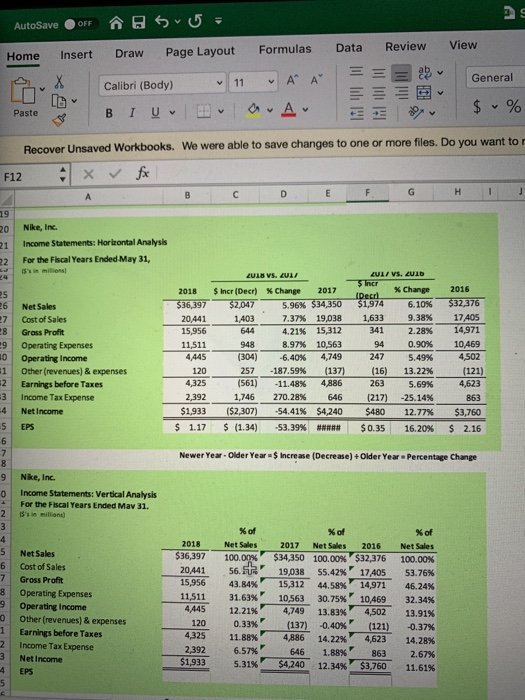Click the formula bar Enter checkmark icon
The height and width of the screenshot is (700, 525).
point(115,174)
